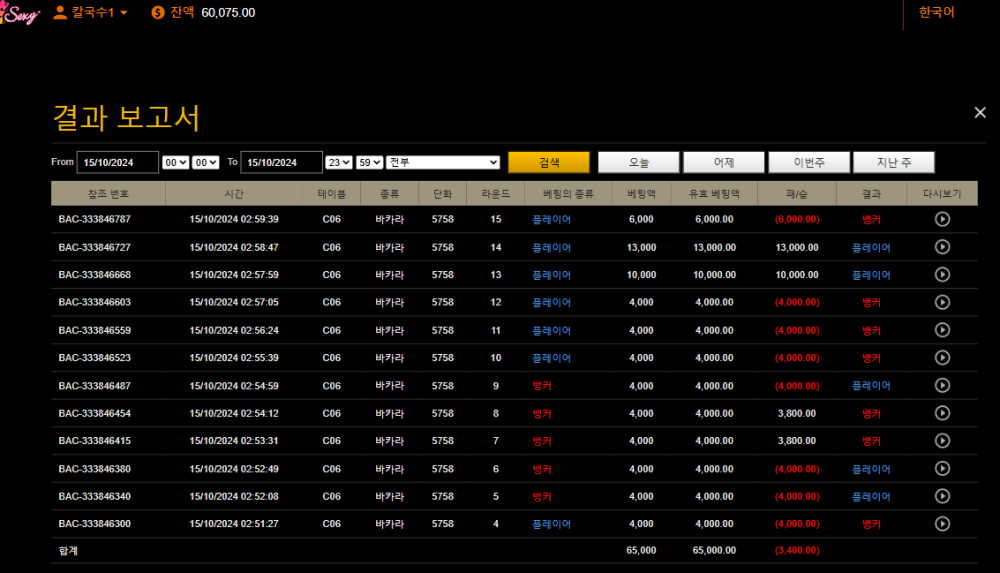Click the yellow 검색 search button
Screen dimensions: 1000x573
click(x=548, y=162)
